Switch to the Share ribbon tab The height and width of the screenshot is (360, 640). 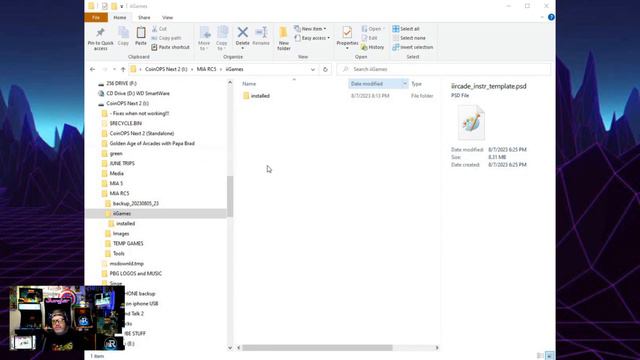144,18
